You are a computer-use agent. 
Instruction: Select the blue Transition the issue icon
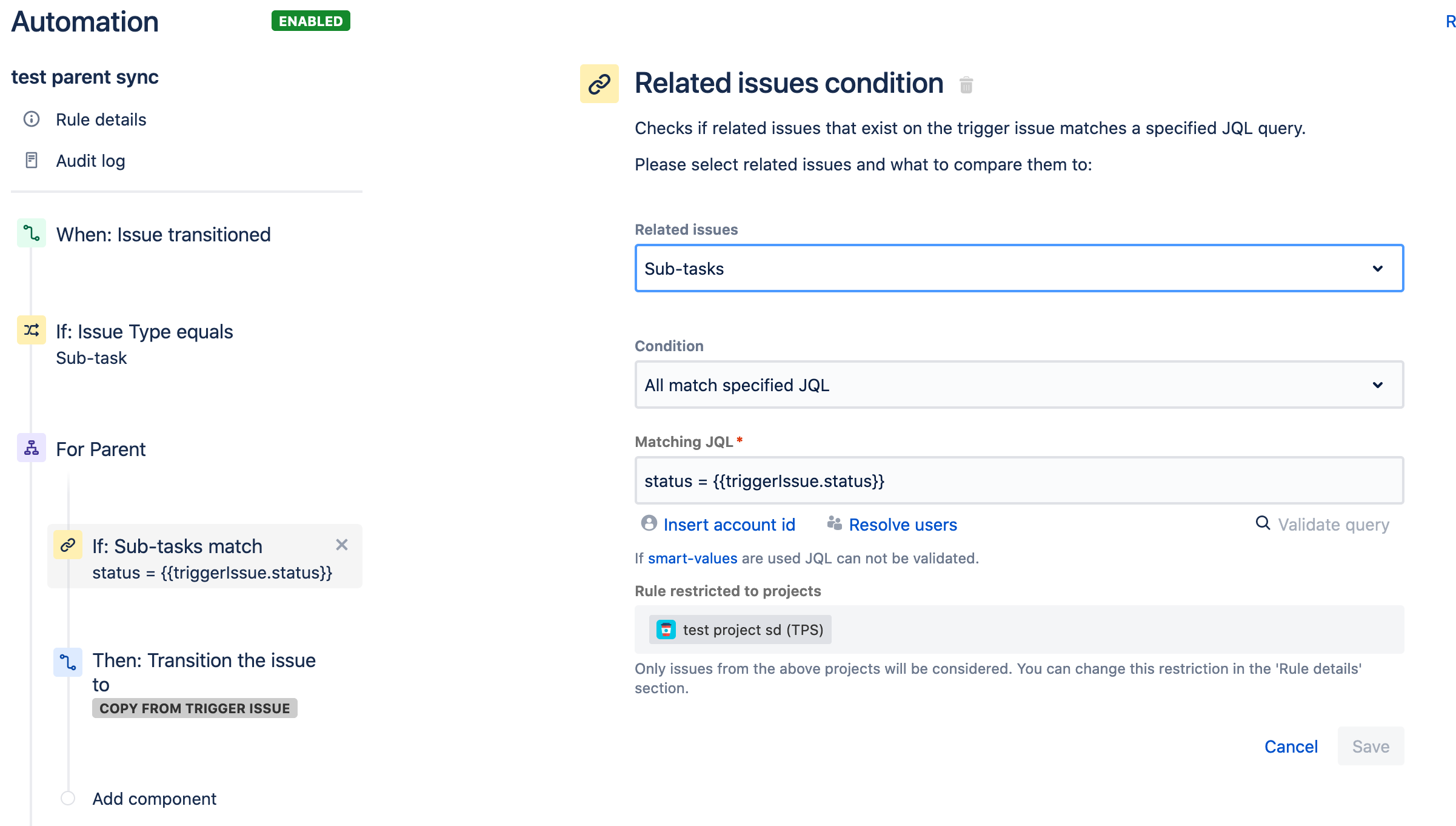coord(67,663)
